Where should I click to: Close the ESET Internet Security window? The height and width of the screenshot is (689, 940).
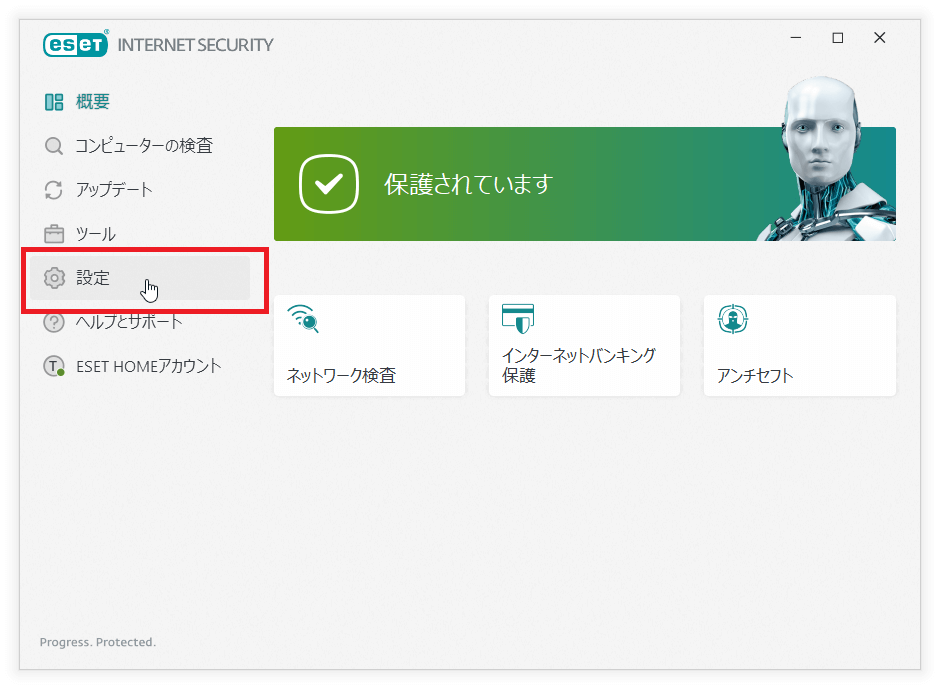[880, 38]
